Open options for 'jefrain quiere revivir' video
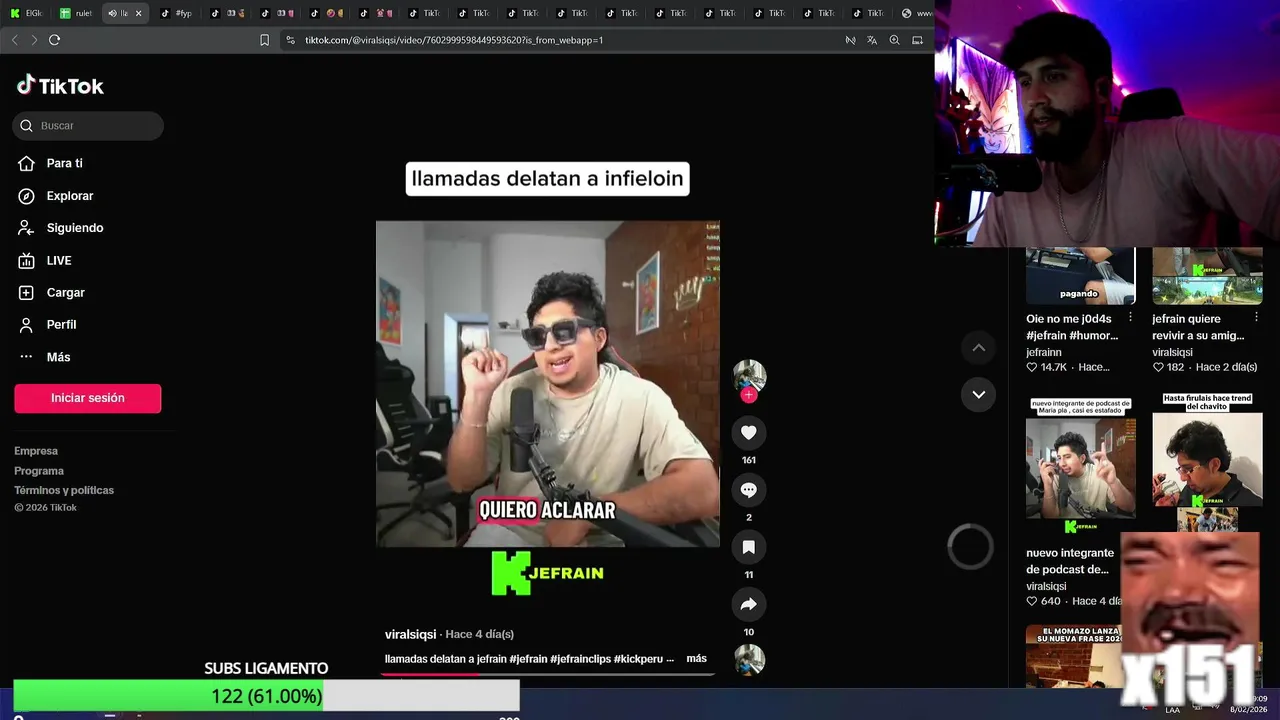 pyautogui.click(x=1256, y=317)
